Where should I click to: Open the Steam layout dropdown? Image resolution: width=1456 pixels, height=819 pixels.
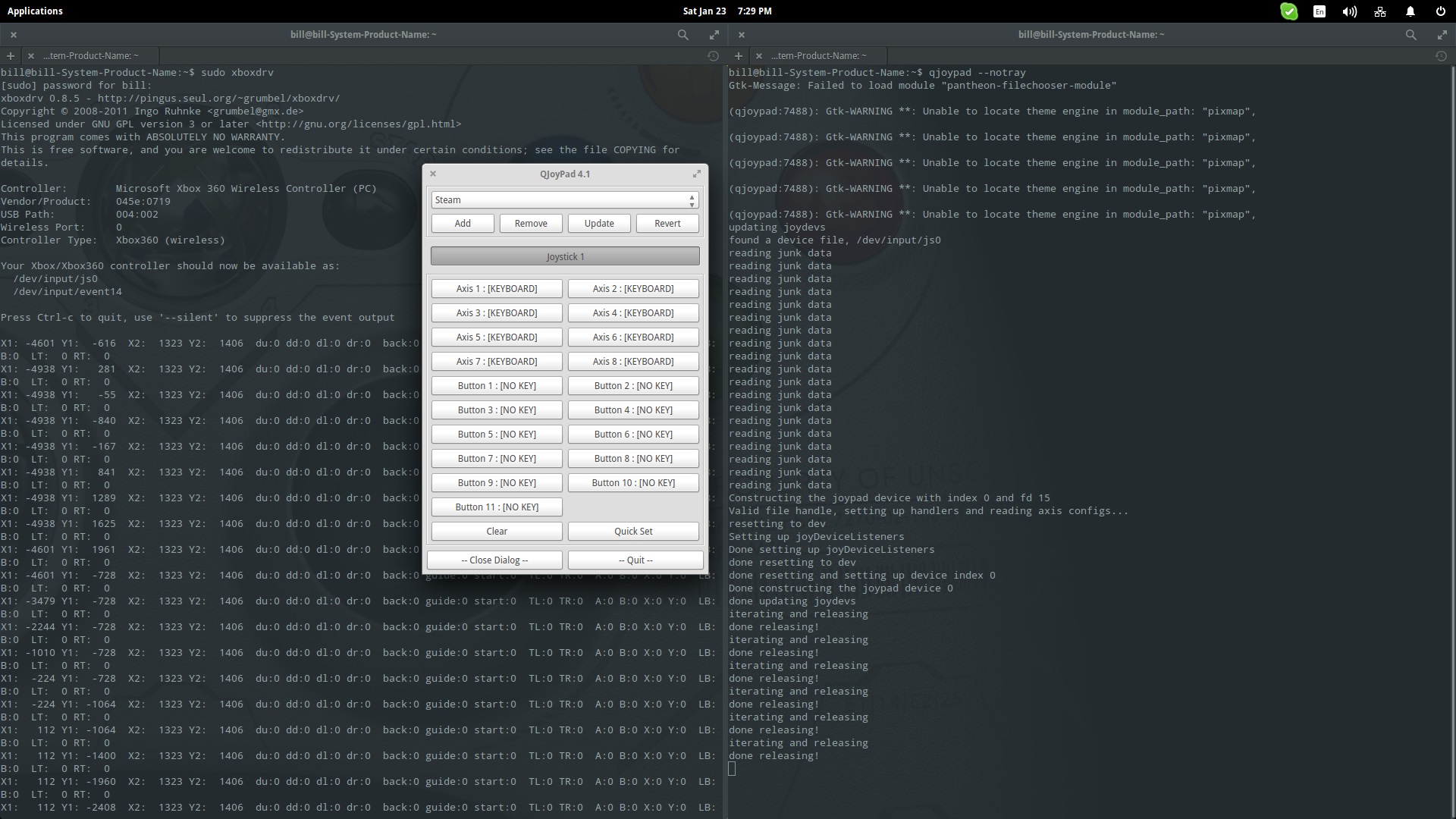click(x=565, y=199)
